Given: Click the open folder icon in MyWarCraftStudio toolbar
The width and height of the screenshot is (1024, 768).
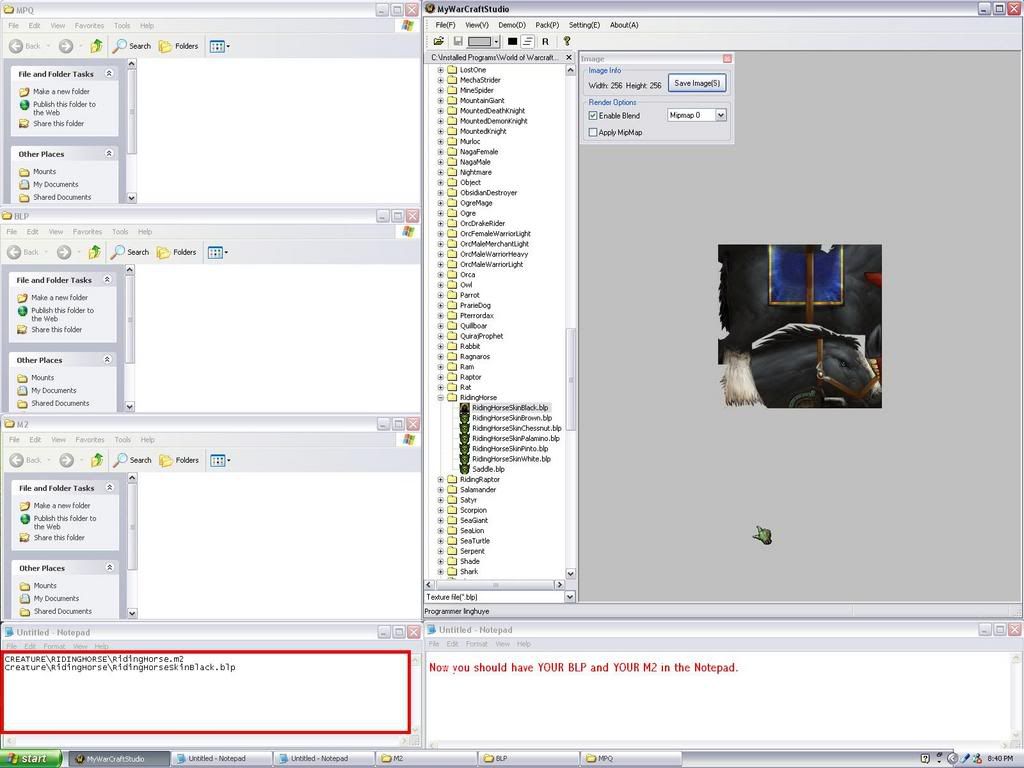Looking at the screenshot, I should pyautogui.click(x=439, y=41).
